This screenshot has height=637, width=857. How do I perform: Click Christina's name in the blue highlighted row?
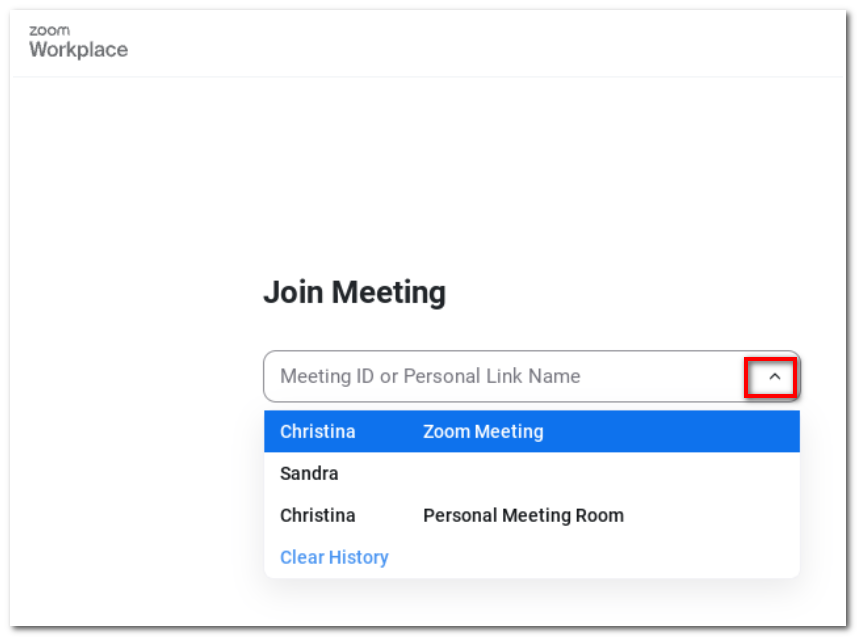click(x=318, y=431)
